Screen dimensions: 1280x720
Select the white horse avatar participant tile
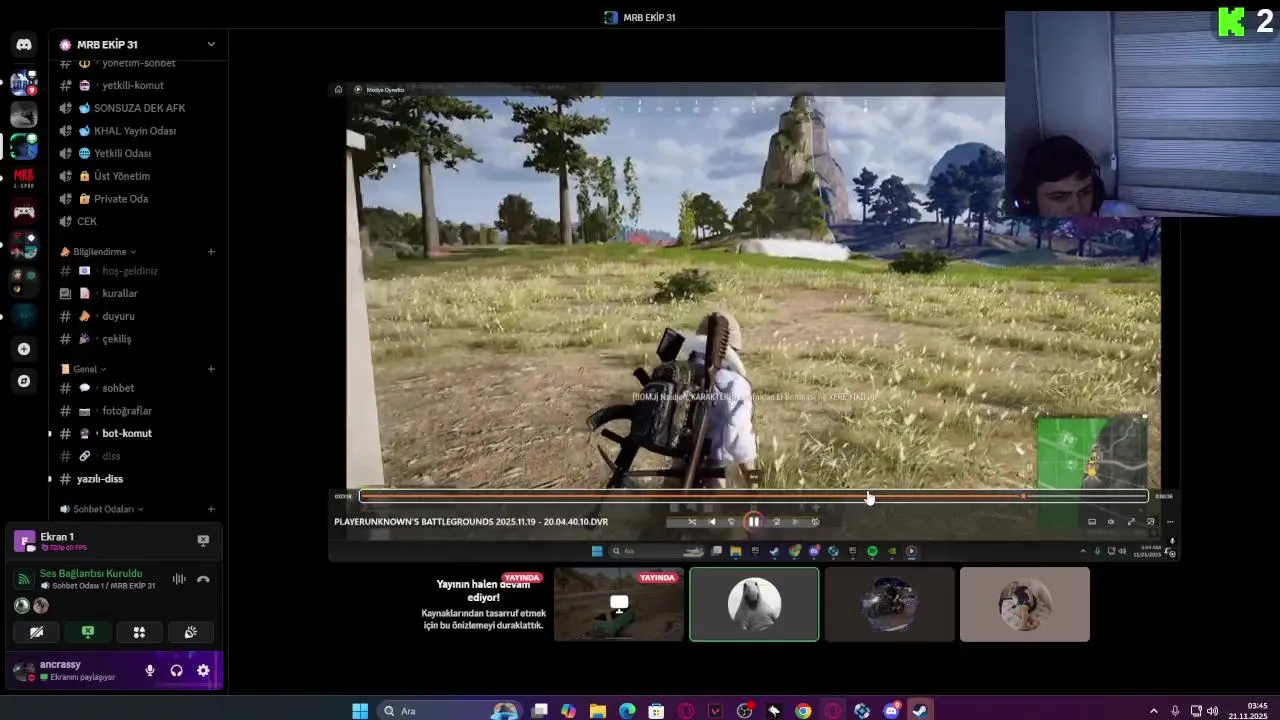(754, 604)
